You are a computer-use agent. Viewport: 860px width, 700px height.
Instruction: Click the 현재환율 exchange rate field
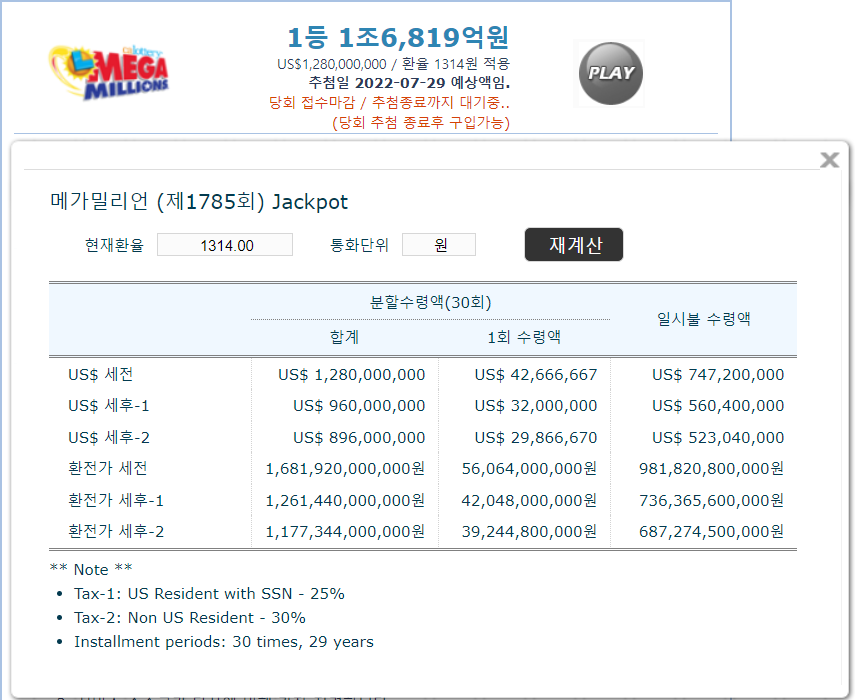click(225, 245)
